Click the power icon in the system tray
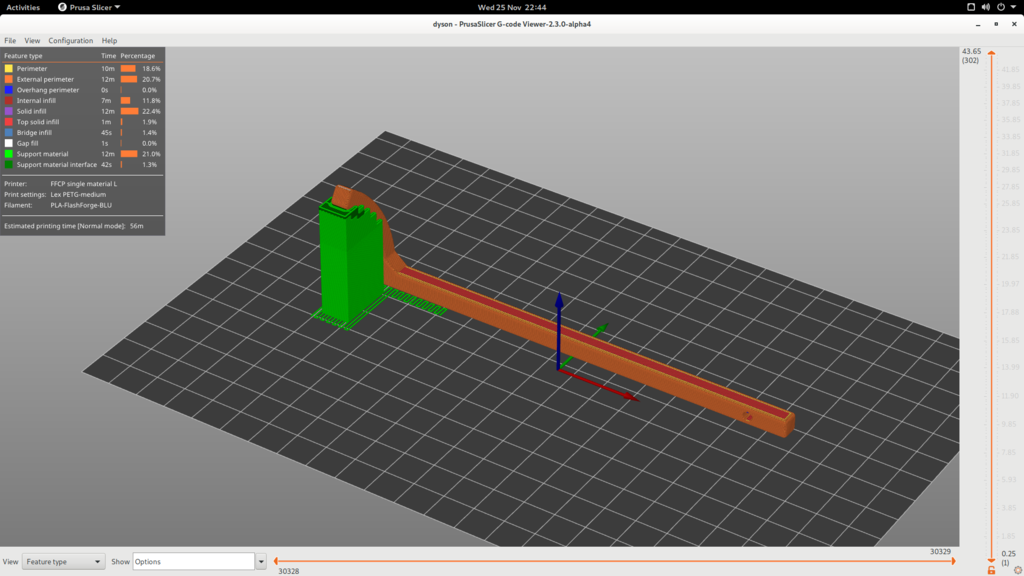The width and height of the screenshot is (1024, 576). click(x=1000, y=7)
